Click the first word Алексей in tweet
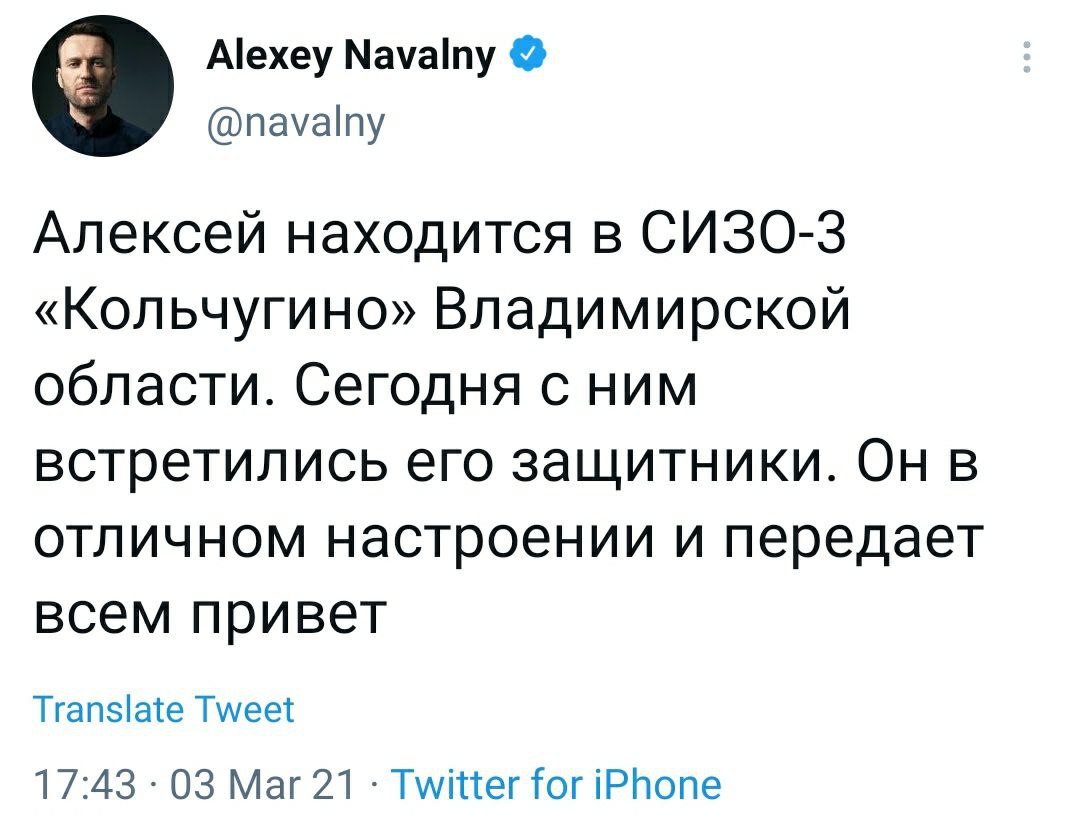Viewport: 1080px width, 834px height. (x=149, y=231)
